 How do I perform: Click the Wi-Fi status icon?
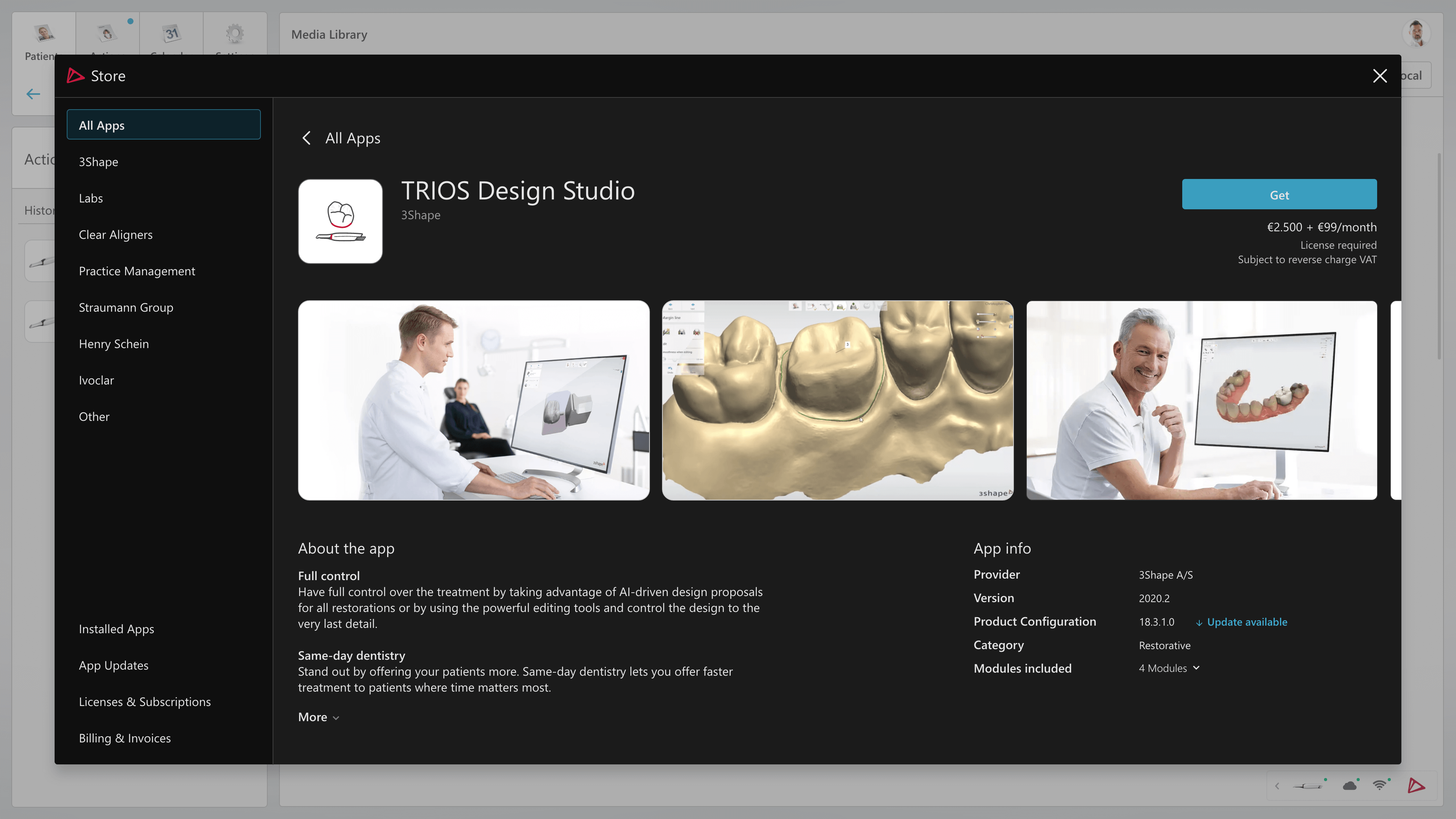[x=1380, y=786]
